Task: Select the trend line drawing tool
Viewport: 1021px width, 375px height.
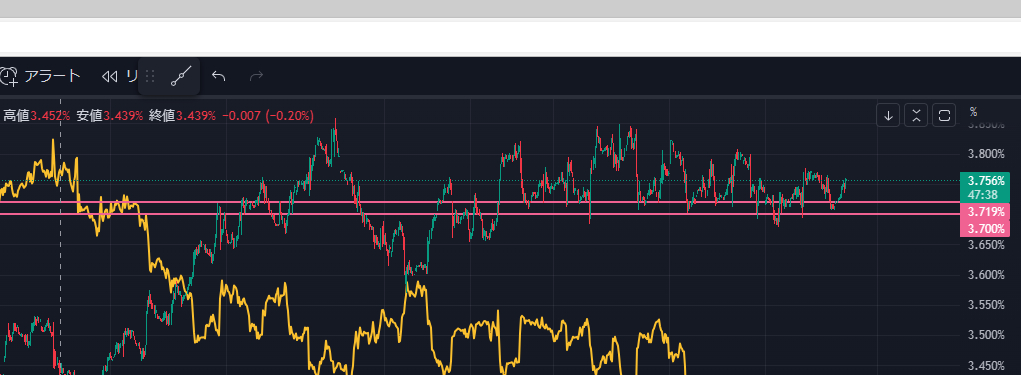Action: point(180,77)
